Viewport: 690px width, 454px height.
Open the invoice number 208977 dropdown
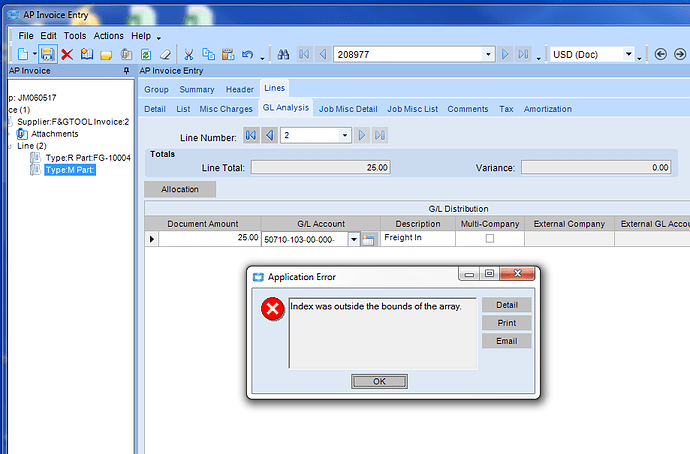point(488,55)
